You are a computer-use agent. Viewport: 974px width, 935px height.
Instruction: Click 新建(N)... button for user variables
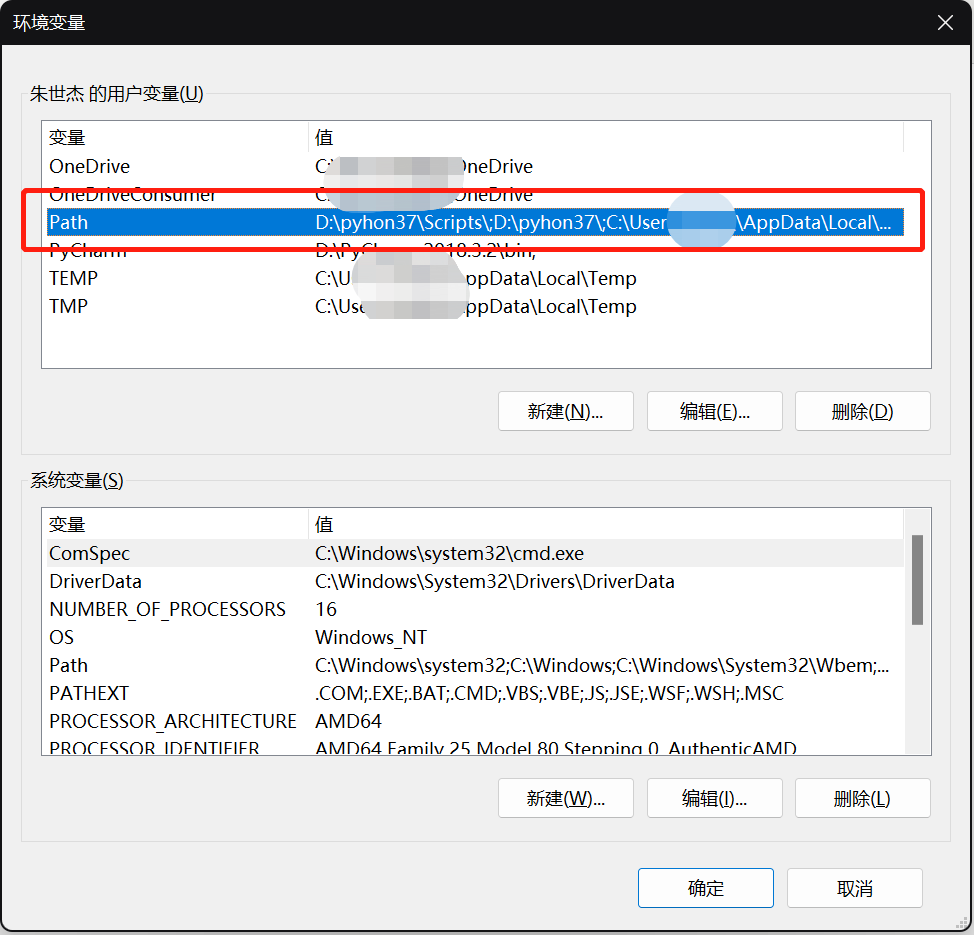pos(565,411)
